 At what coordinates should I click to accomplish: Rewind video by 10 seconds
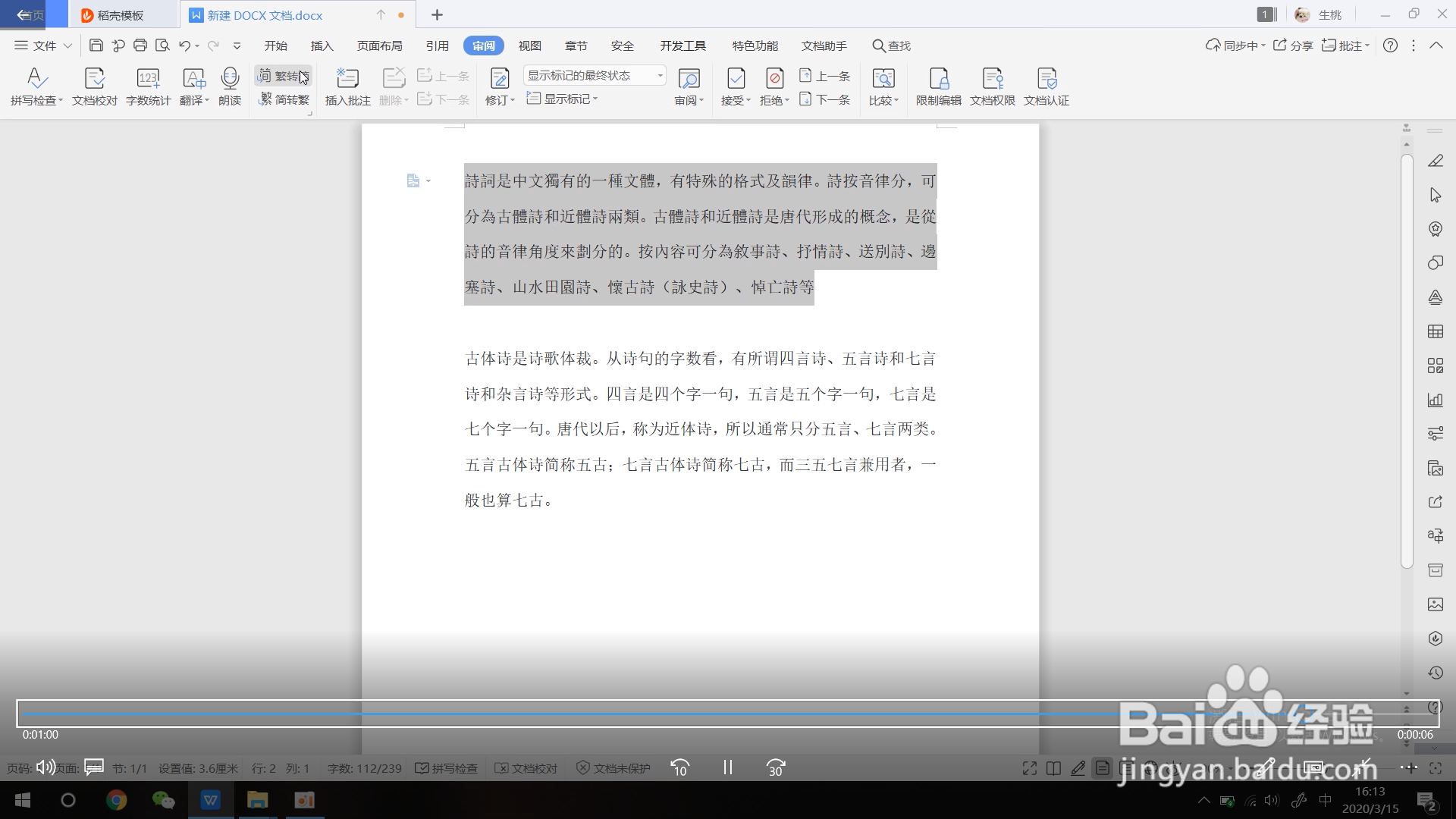[679, 767]
